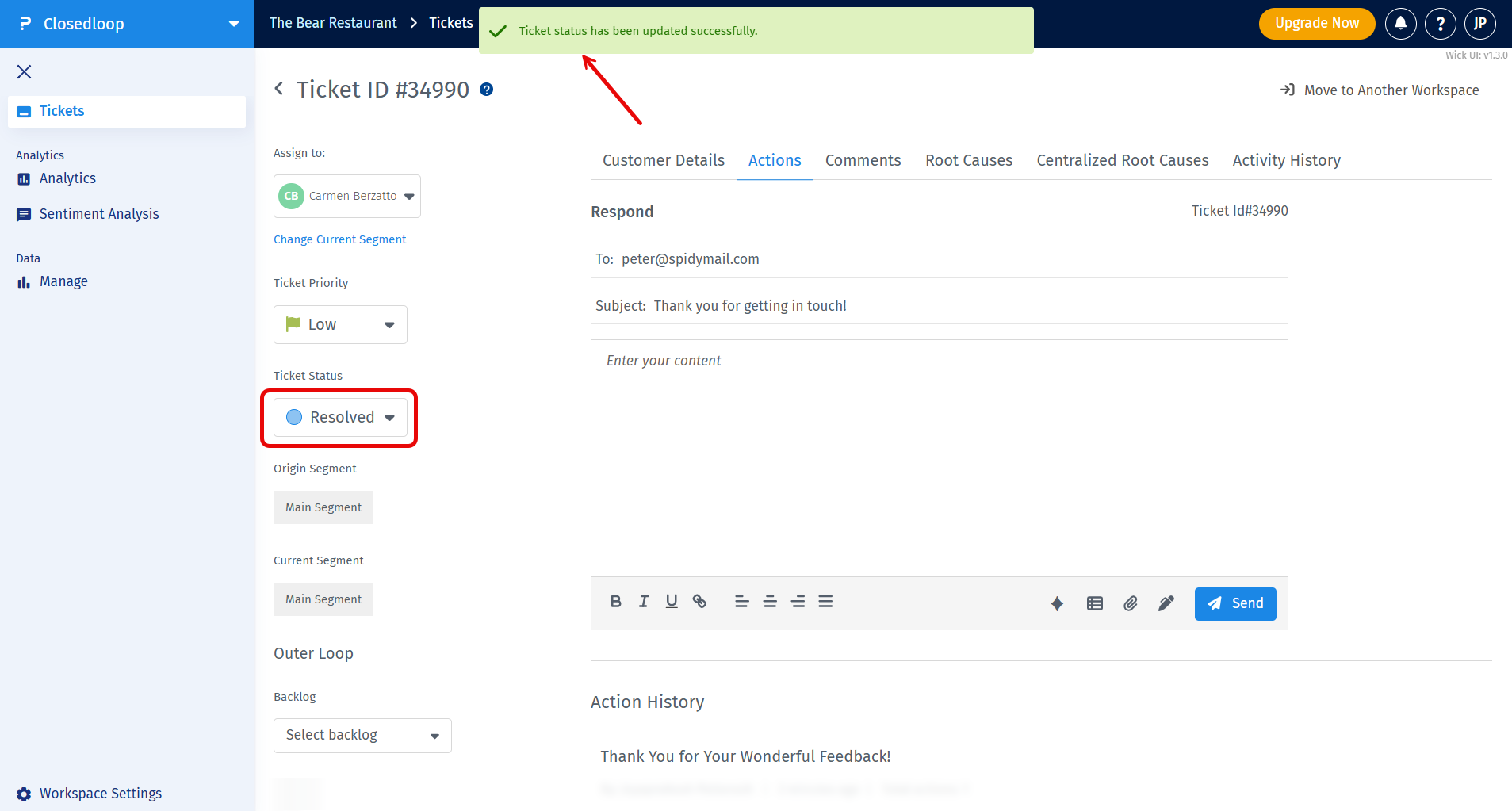Click the Change Current Segment link

tap(339, 239)
